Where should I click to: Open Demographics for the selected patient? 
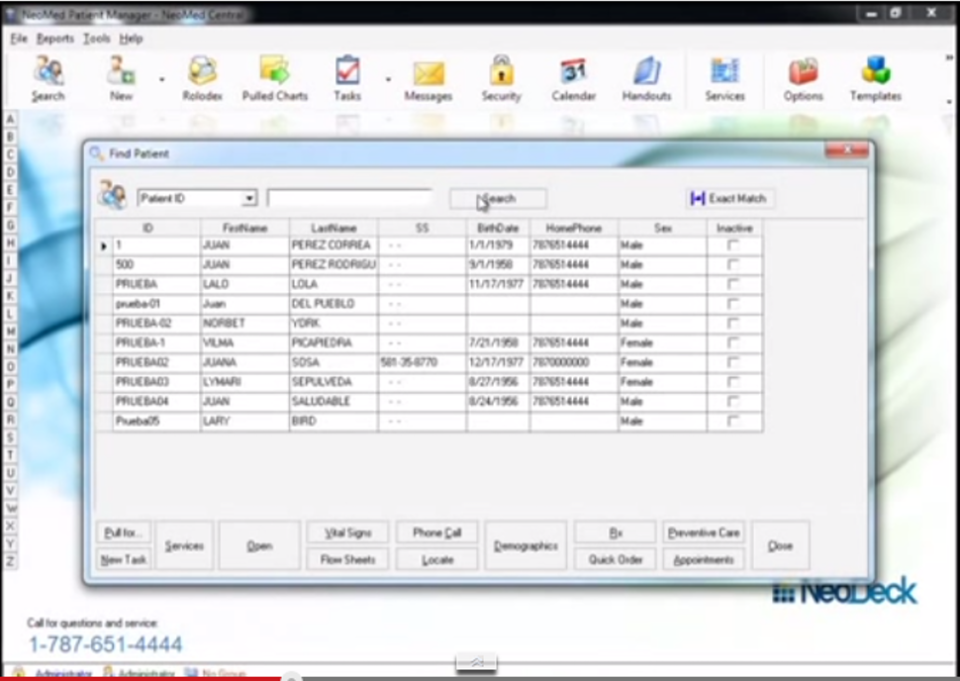click(526, 545)
